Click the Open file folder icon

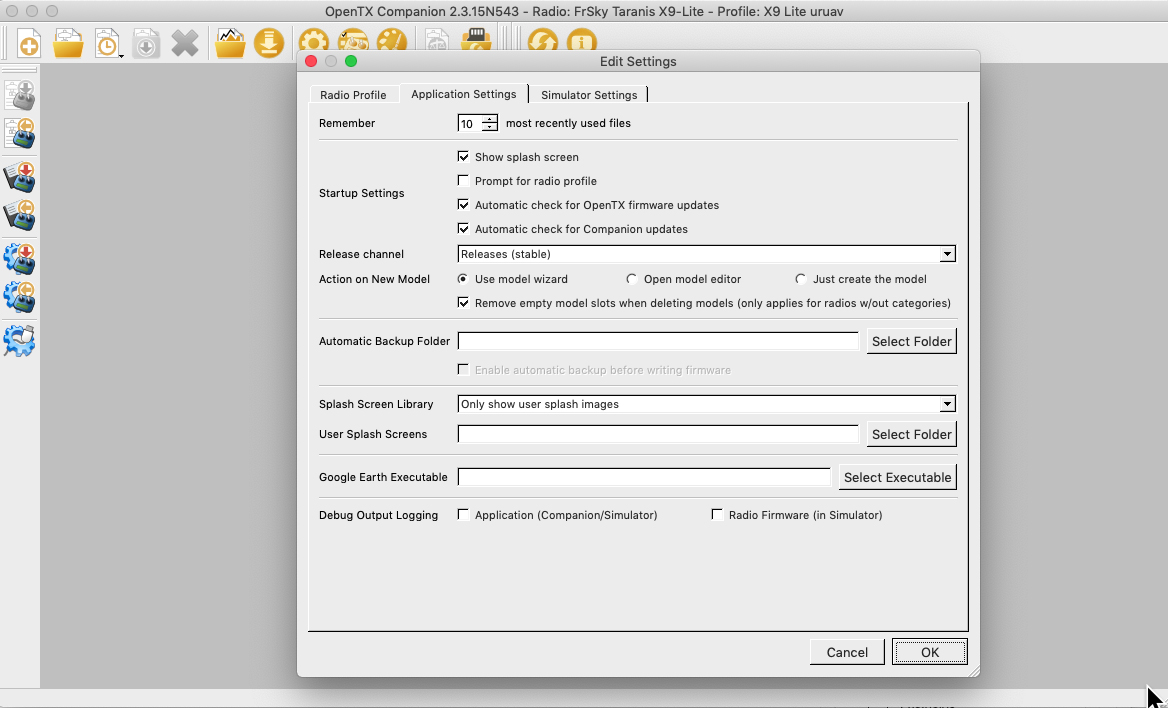[x=69, y=43]
